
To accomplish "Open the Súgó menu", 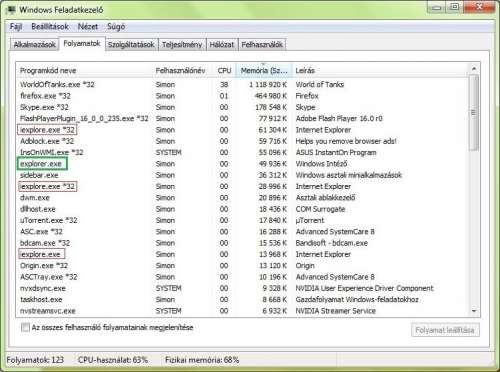I will point(116,27).
